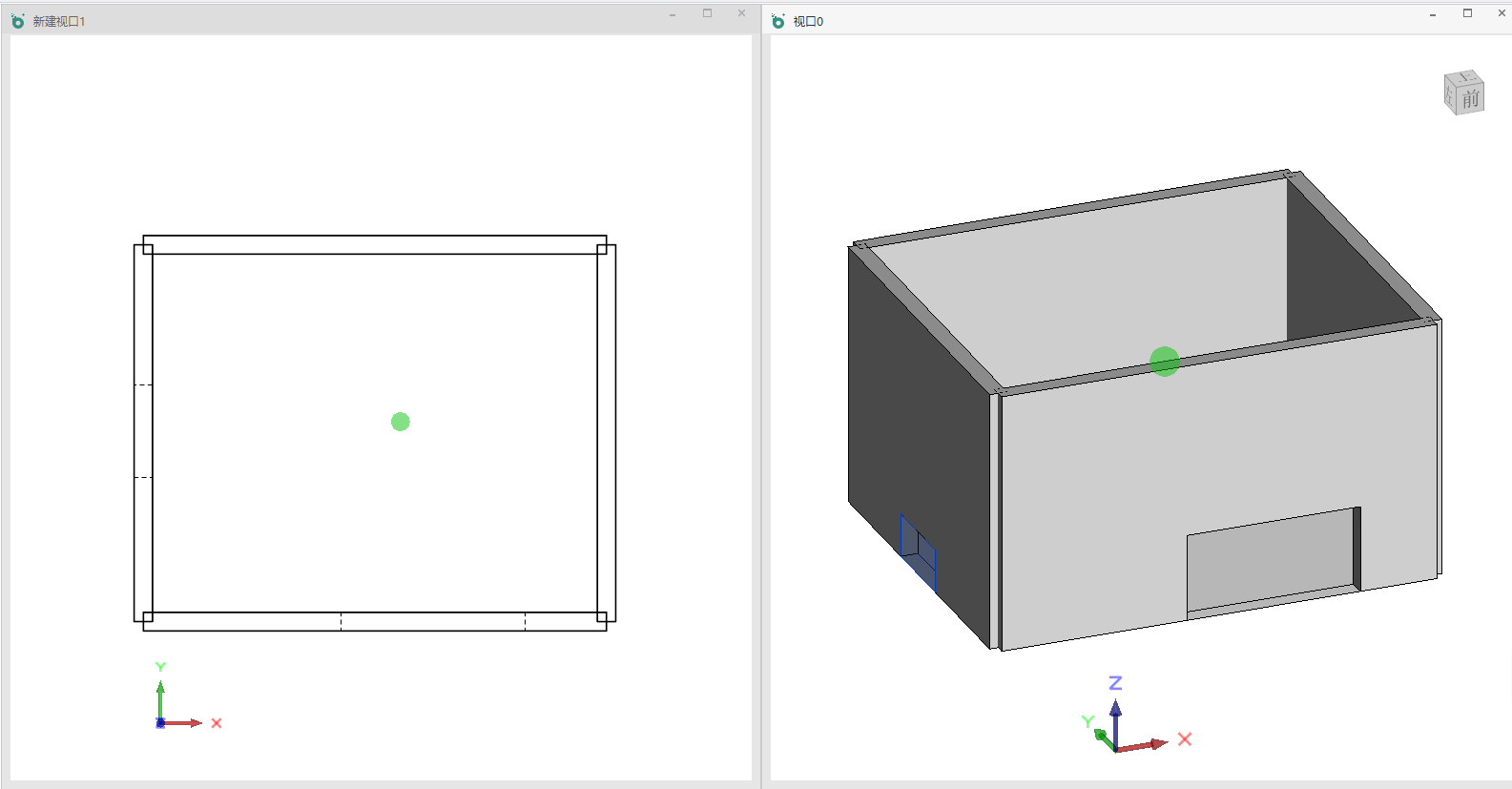The height and width of the screenshot is (789, 1512).
Task: Select the blue-outlined window on the dark side wall
Action: pyautogui.click(x=918, y=552)
